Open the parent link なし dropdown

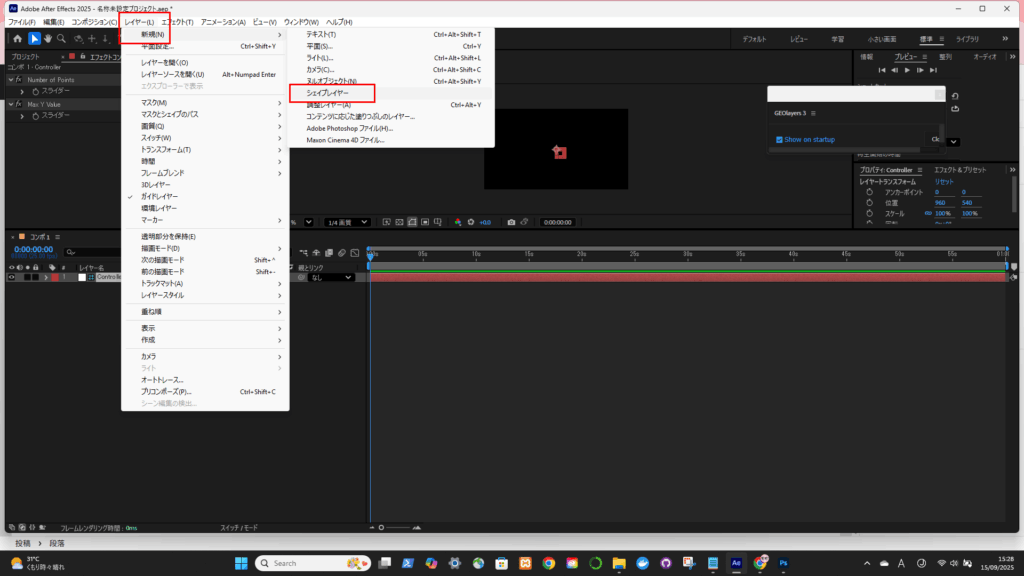coord(330,277)
